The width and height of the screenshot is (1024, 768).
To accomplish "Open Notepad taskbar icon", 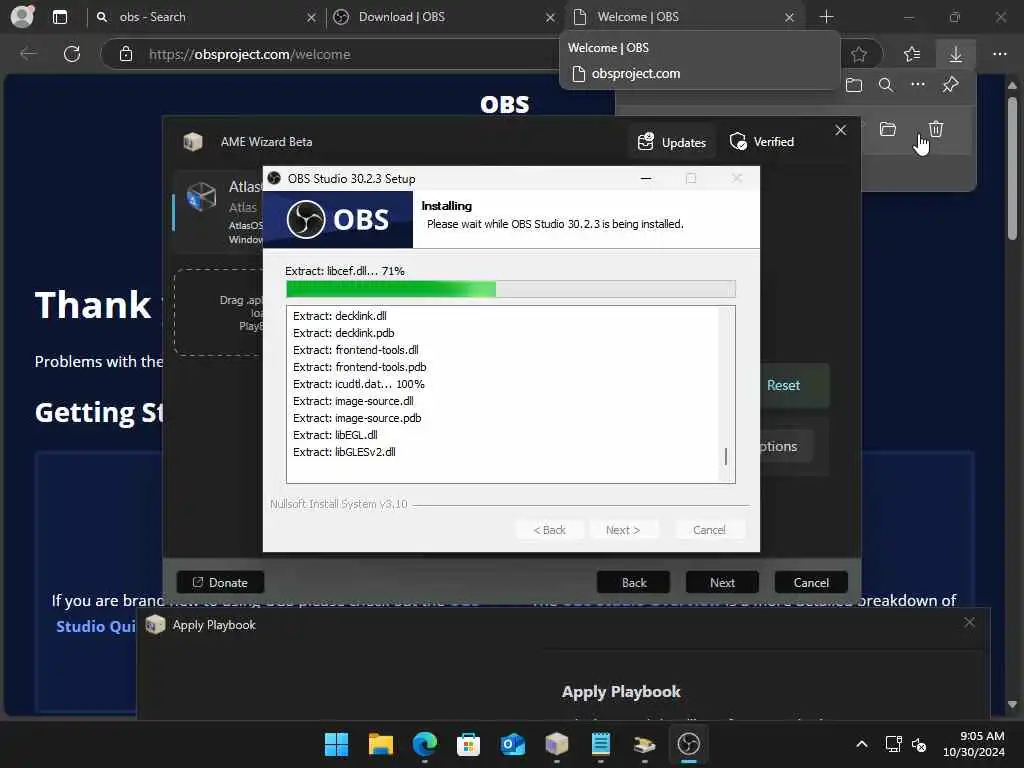I will [600, 744].
